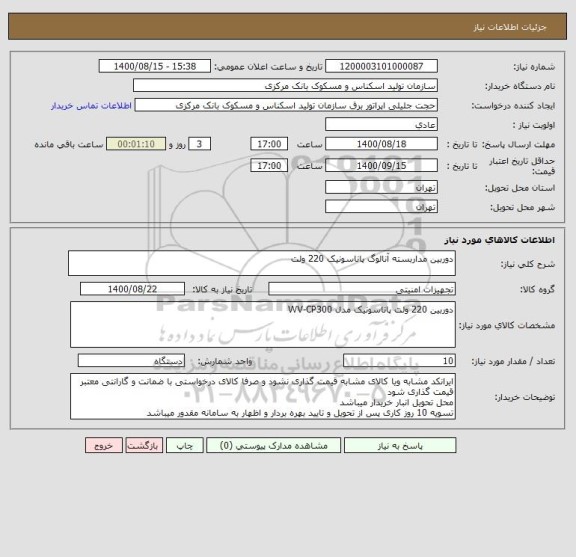Click the need date field 1400/08/22

point(132,289)
